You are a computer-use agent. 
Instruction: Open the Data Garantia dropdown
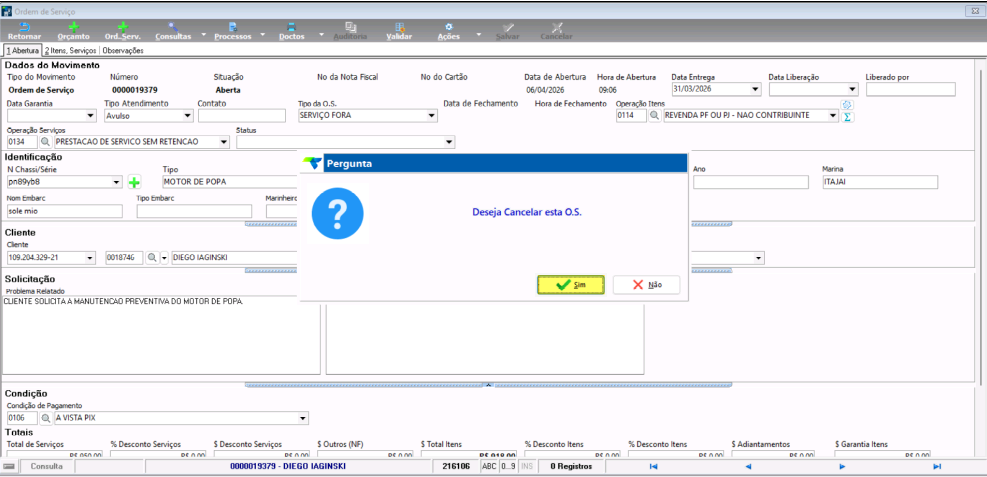[91, 116]
